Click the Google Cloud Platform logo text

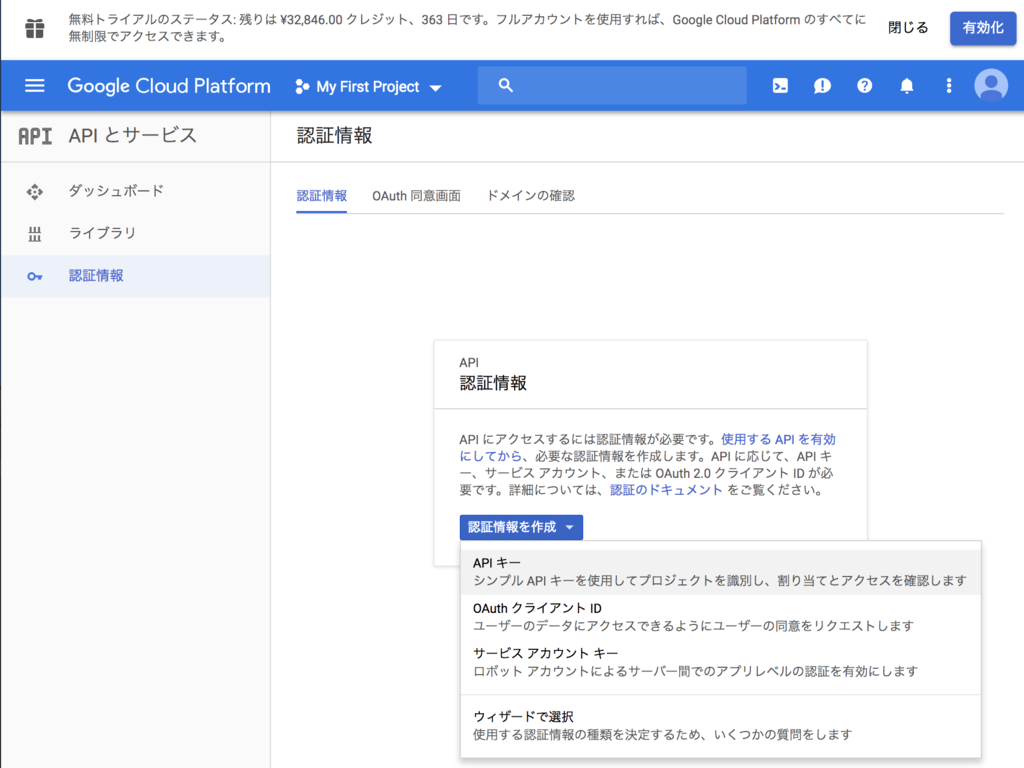coord(168,86)
